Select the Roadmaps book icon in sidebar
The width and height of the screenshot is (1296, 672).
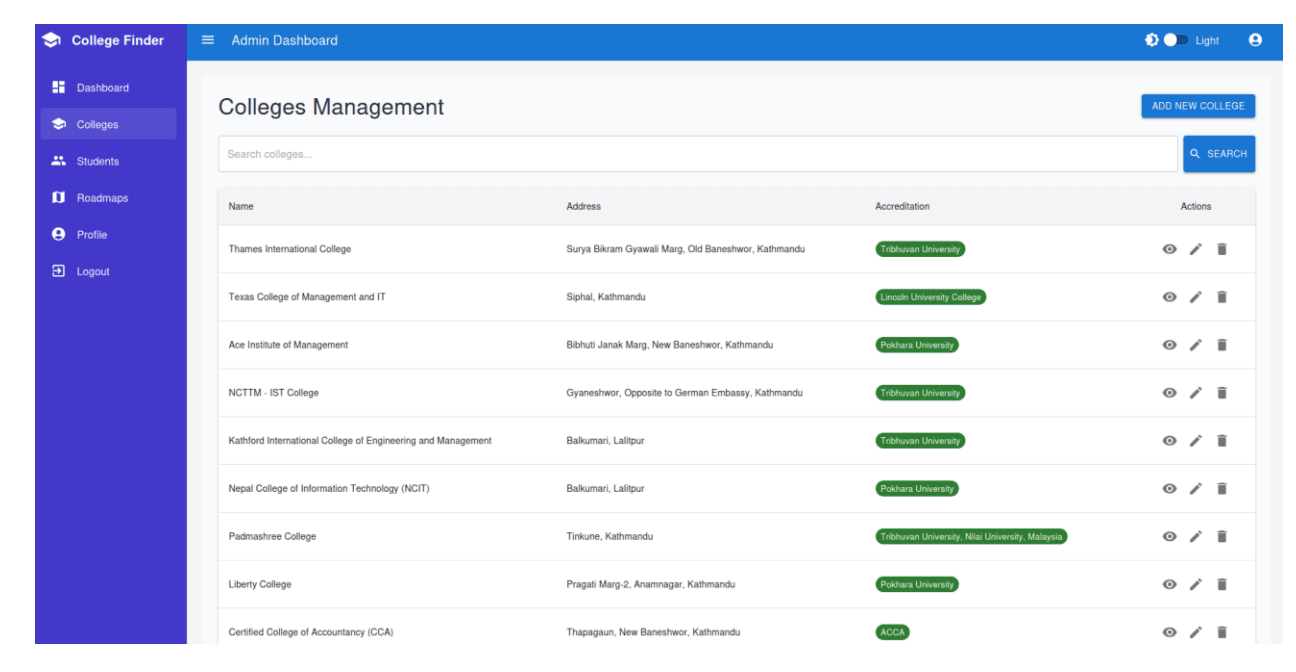[59, 197]
